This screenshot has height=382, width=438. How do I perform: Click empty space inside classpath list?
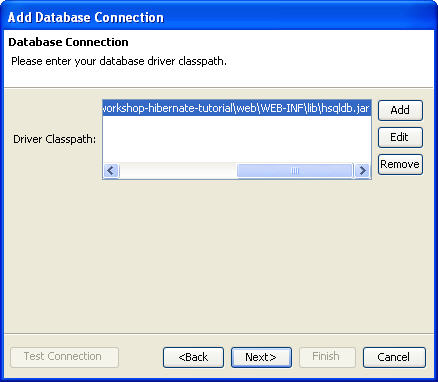coord(237,139)
